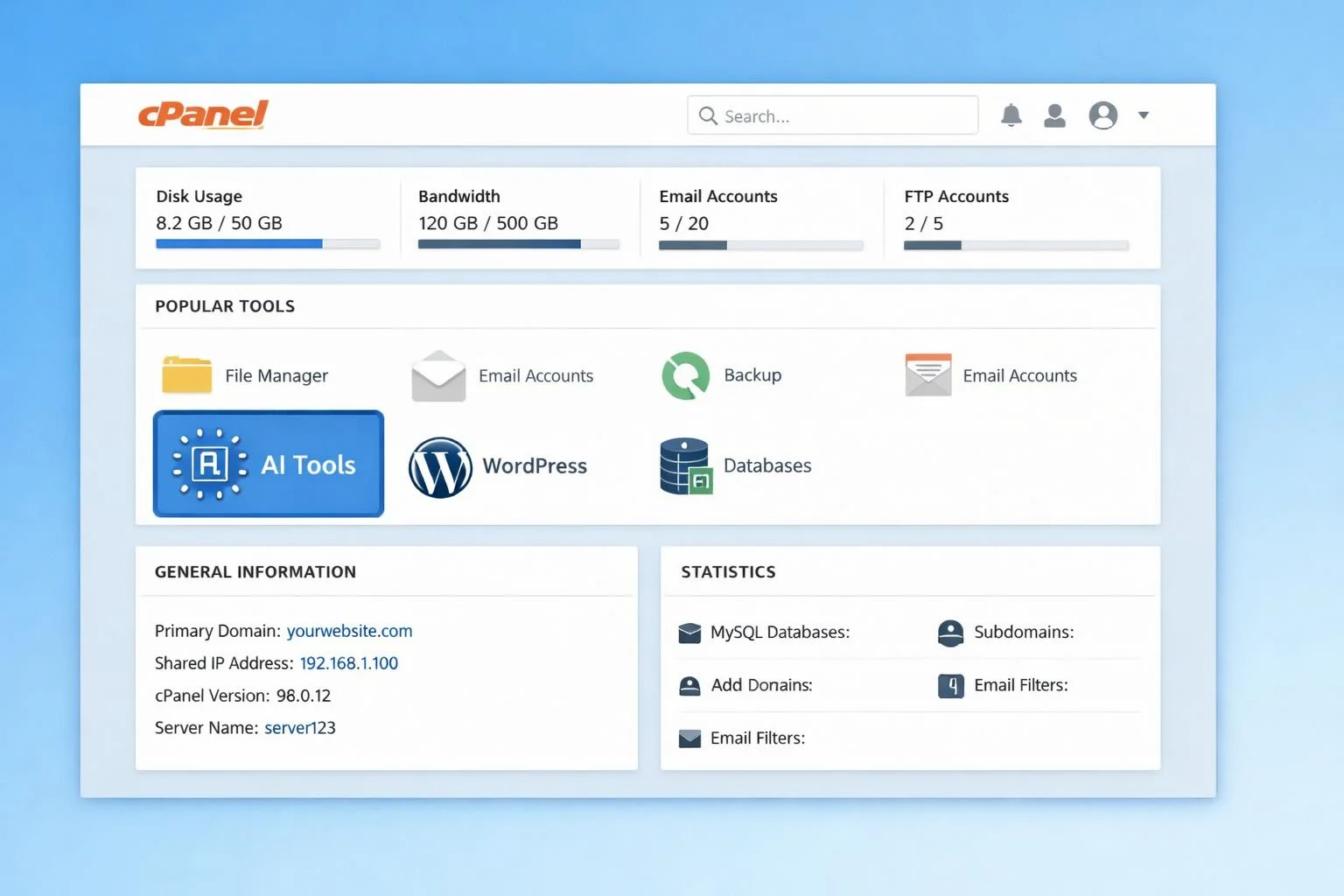
Task: Open the notifications bell icon
Action: coord(1011,115)
